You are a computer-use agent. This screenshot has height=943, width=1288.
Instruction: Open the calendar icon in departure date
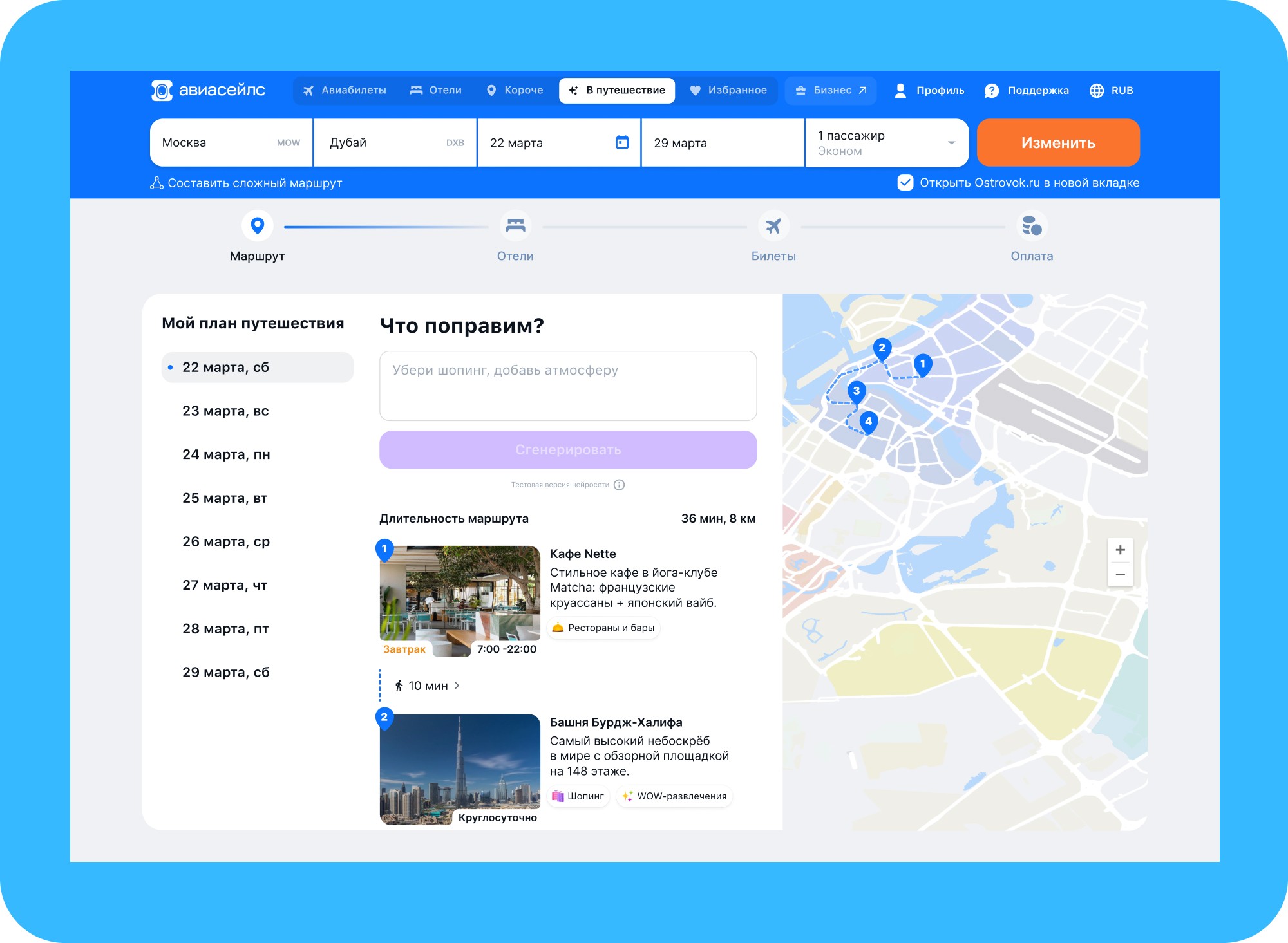tap(621, 142)
